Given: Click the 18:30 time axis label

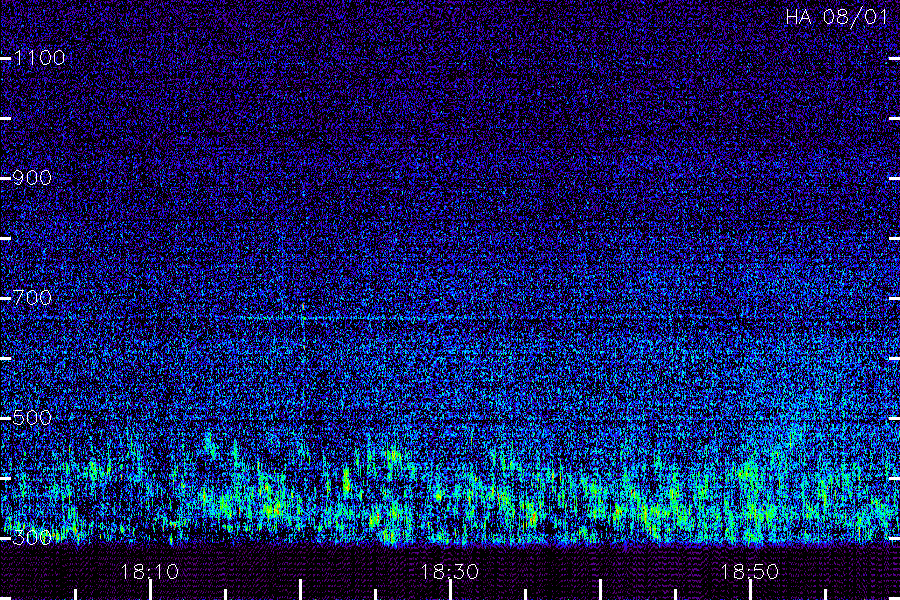Looking at the screenshot, I should pos(449,571).
